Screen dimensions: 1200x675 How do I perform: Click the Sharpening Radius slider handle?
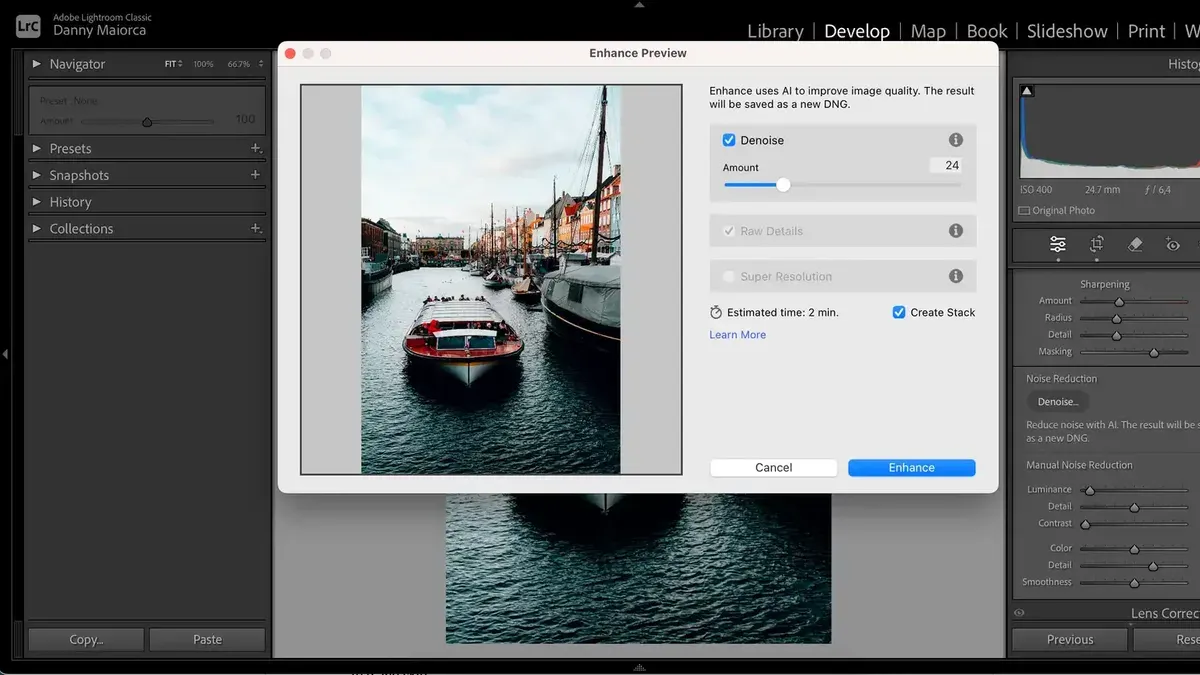click(1116, 318)
